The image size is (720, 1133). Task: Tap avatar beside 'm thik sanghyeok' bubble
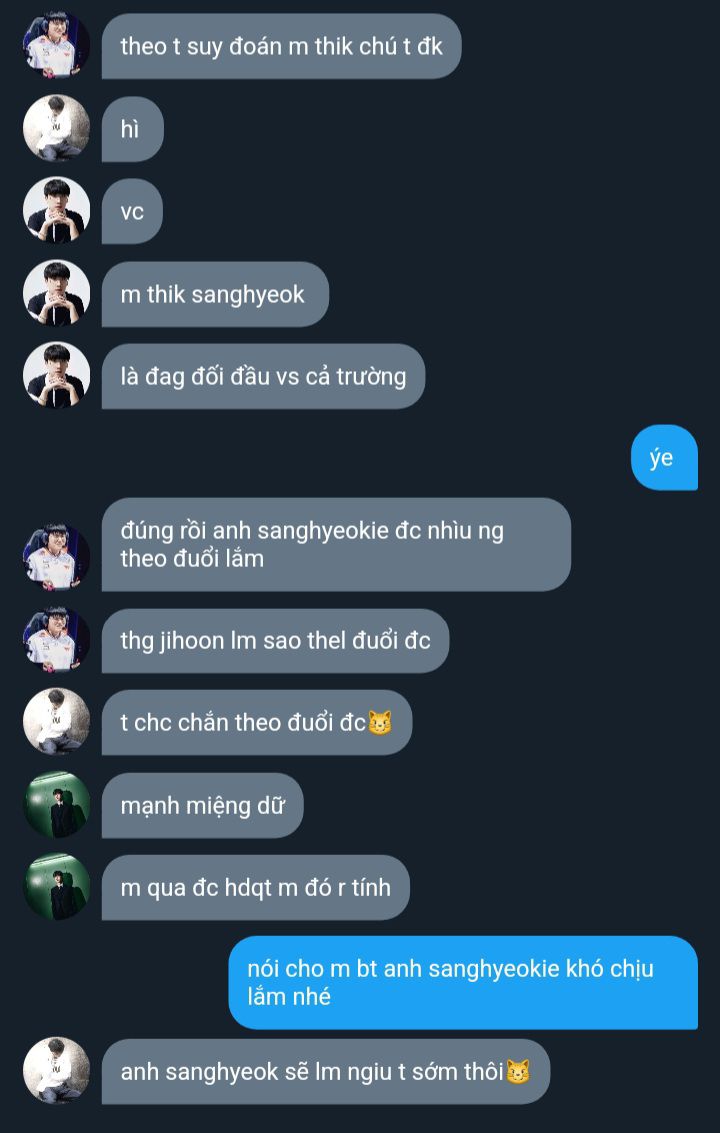point(56,293)
